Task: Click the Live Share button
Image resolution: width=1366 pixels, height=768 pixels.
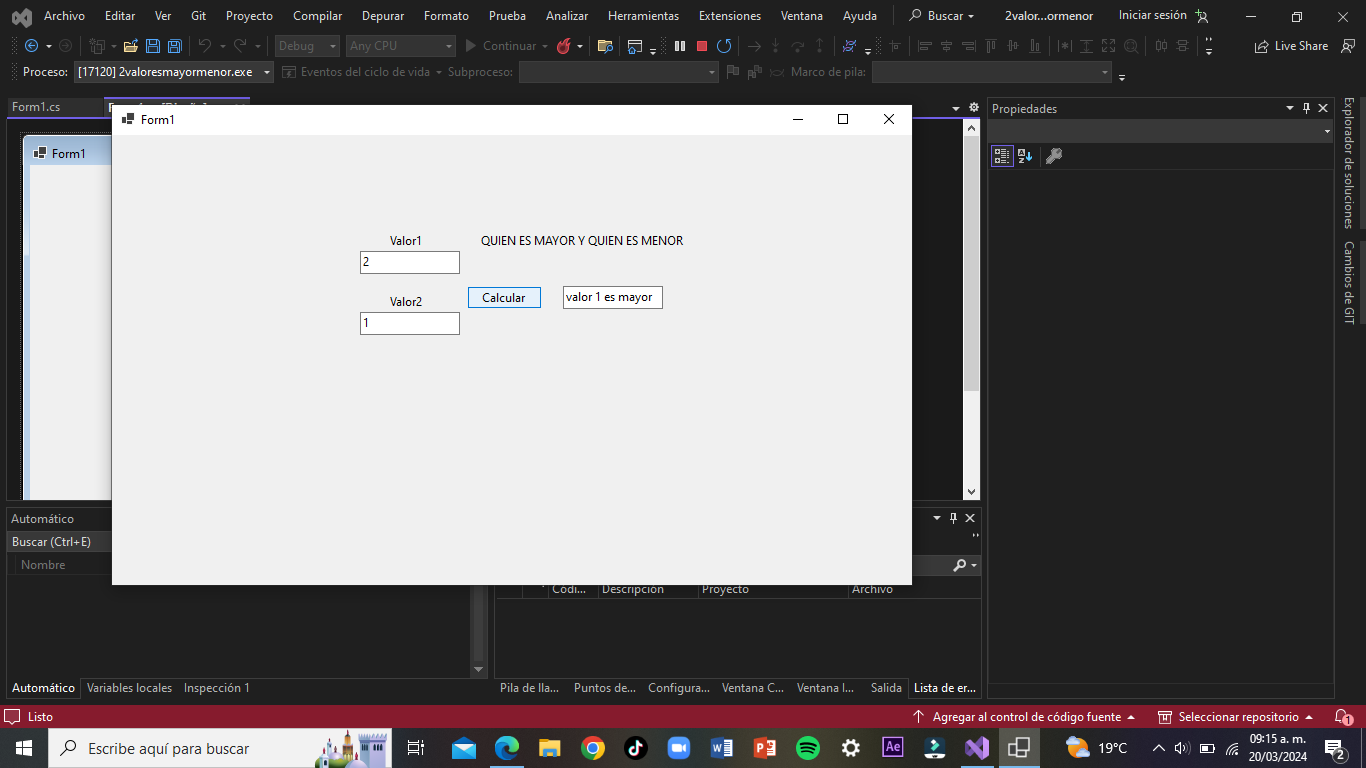Action: [x=1292, y=46]
